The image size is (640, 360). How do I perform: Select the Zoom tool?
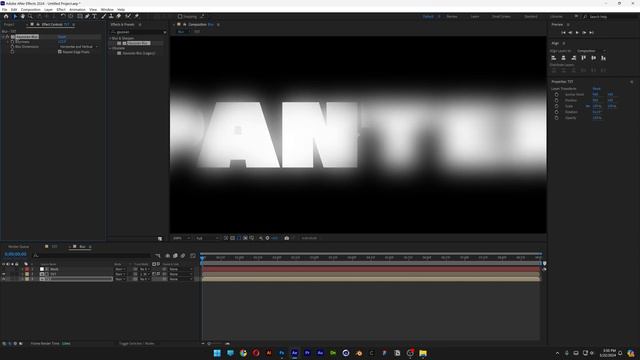(31, 16)
